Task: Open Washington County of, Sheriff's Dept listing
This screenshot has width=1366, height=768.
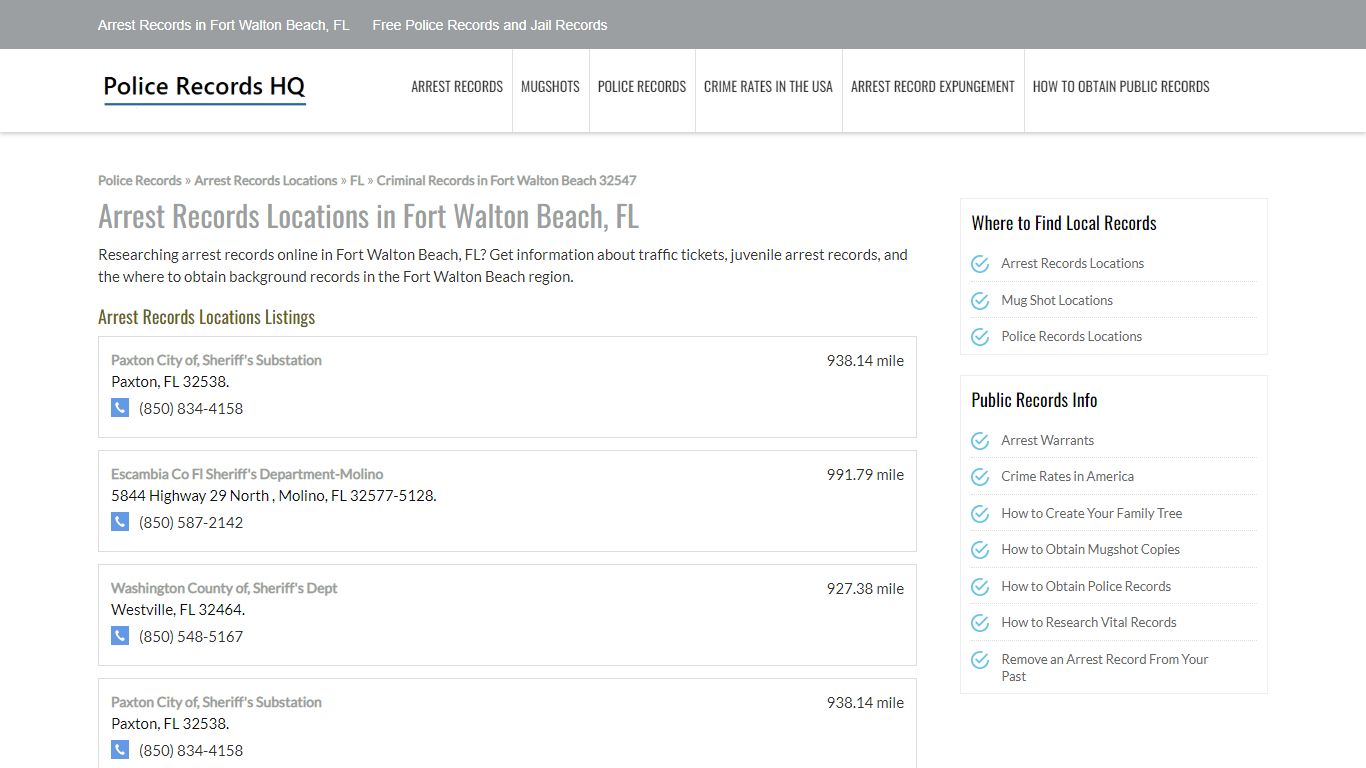Action: 224,588
